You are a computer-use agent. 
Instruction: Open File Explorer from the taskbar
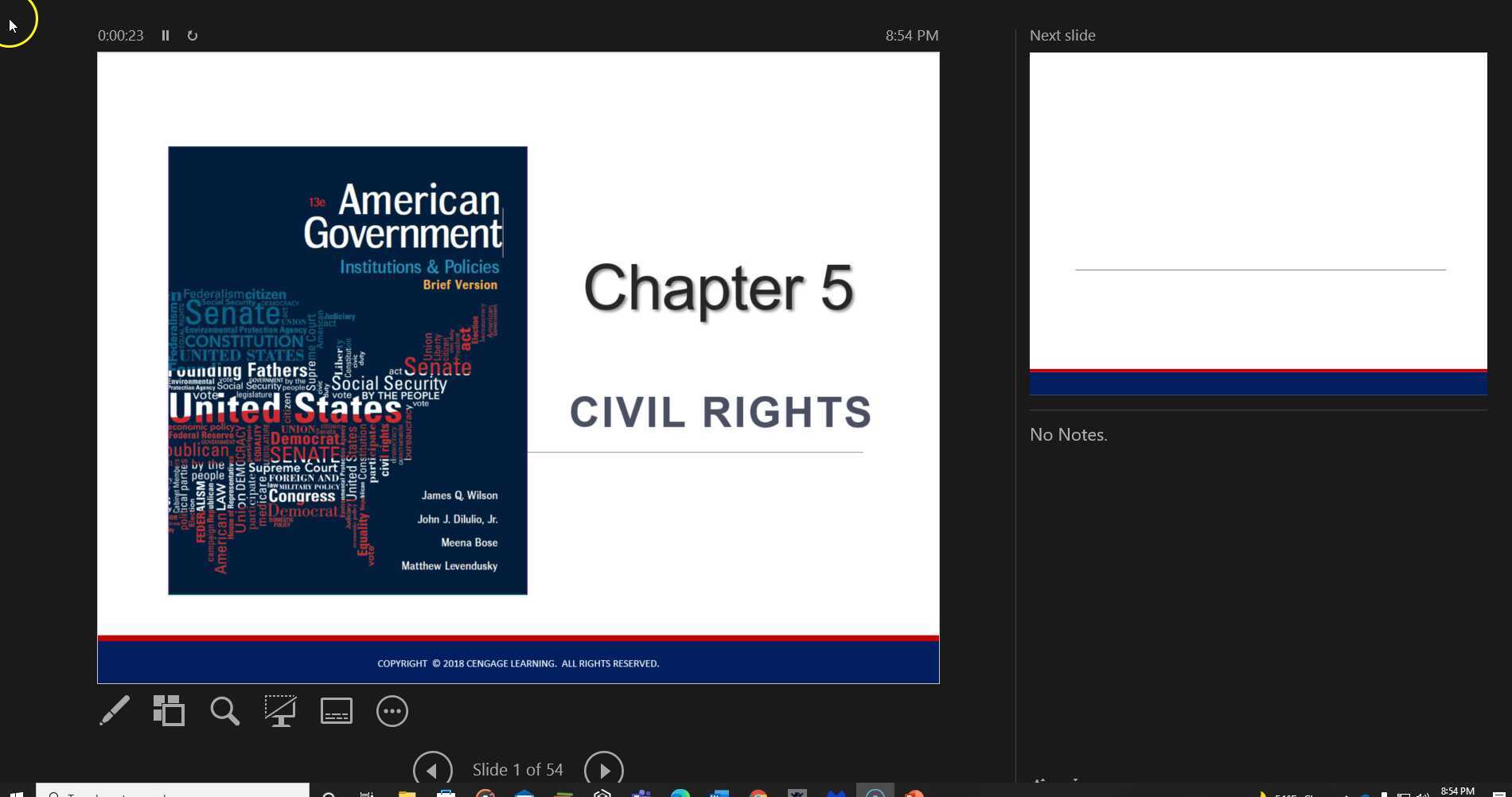pos(406,793)
